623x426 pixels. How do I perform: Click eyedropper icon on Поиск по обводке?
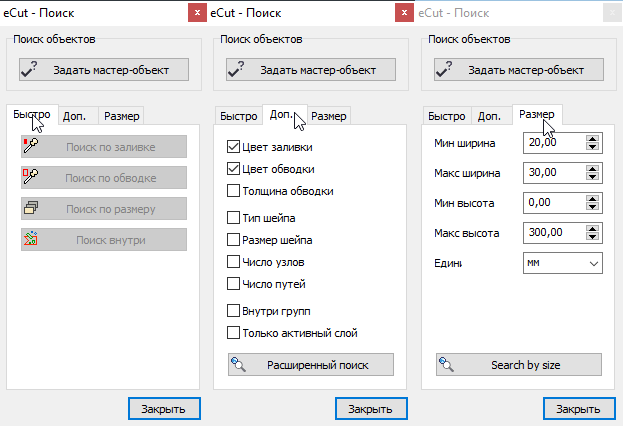(x=31, y=177)
